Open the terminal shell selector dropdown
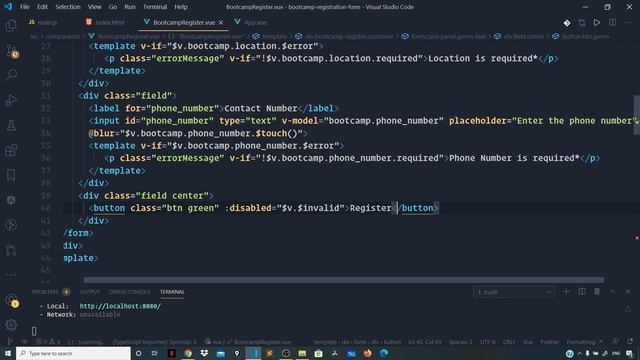Screen dimensions: 640x360 513,292
